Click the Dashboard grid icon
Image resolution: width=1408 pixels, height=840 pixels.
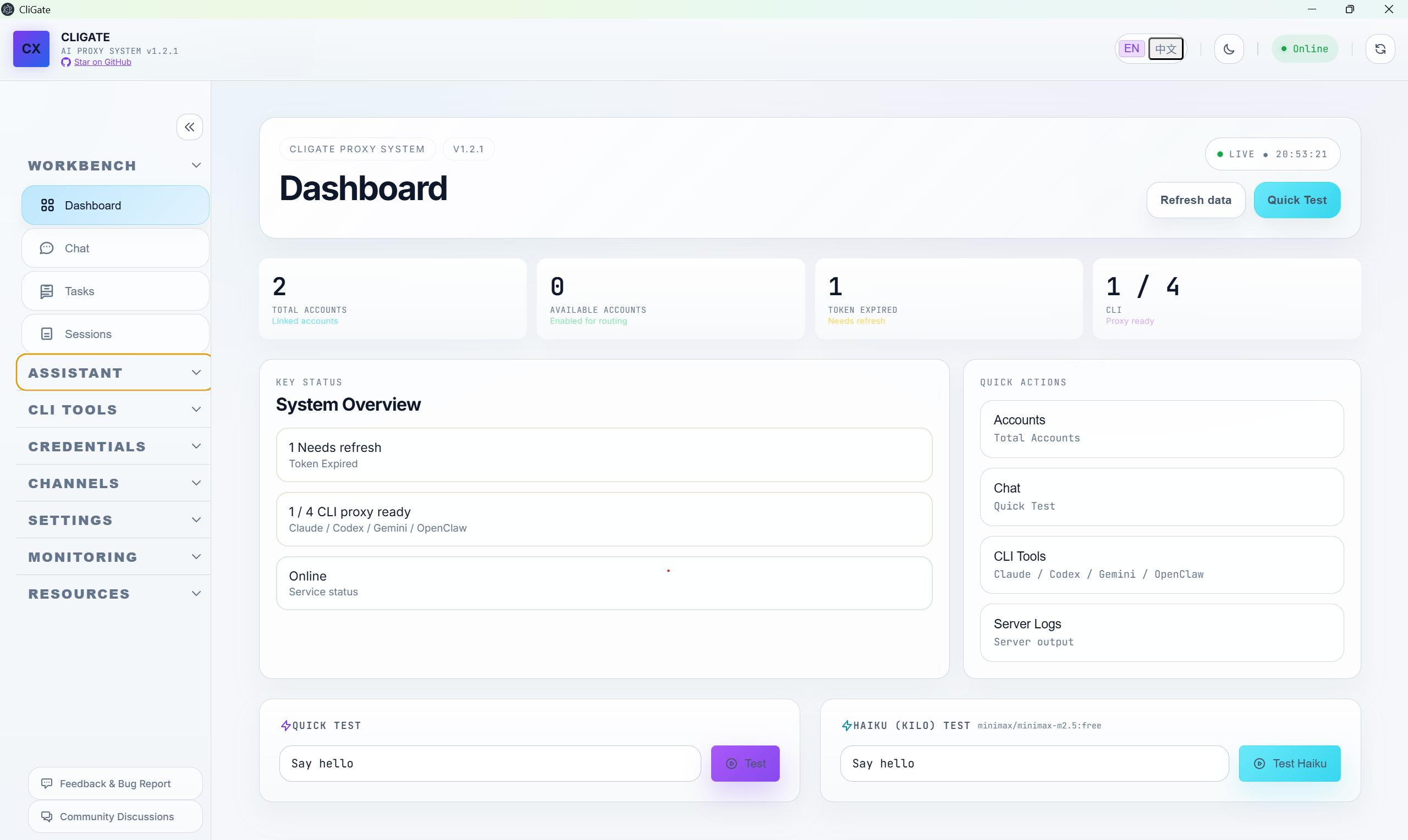[47, 206]
